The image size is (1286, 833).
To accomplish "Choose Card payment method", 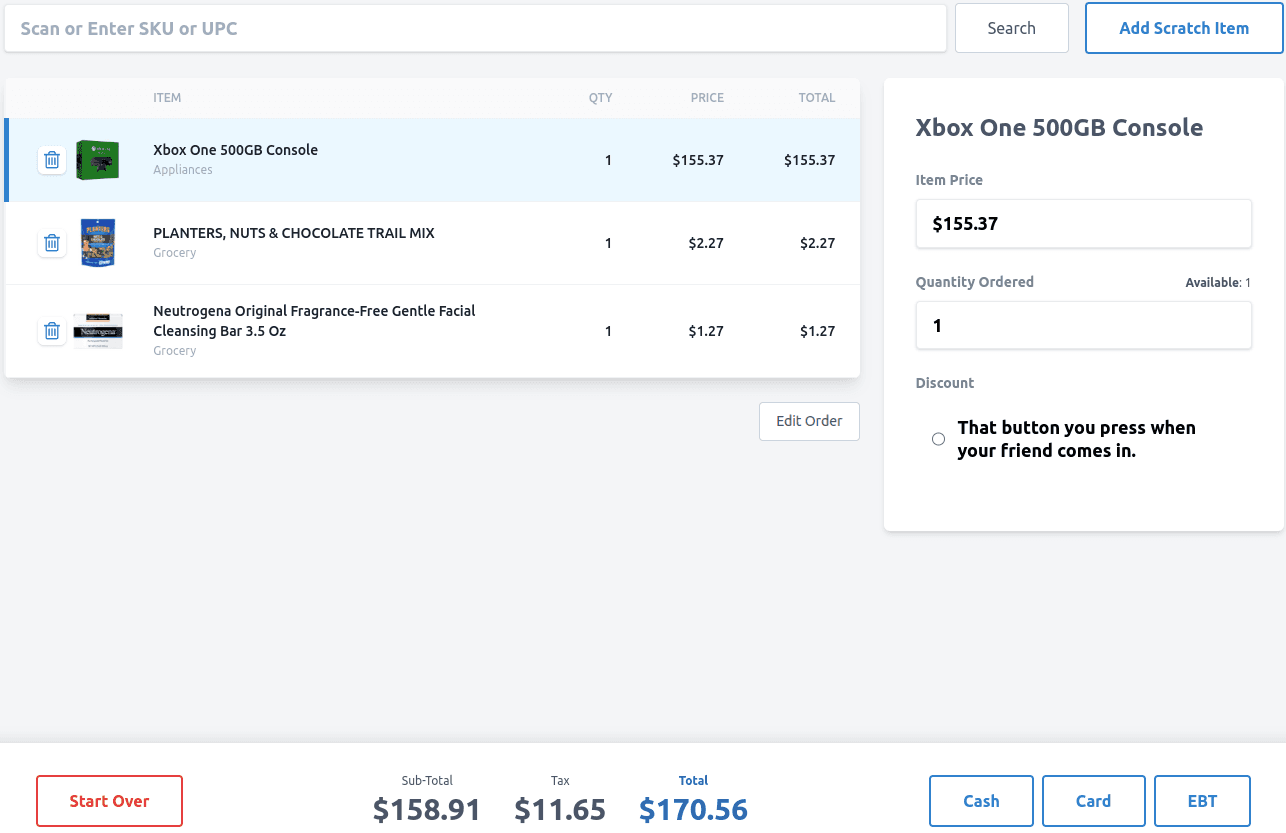I will 1093,801.
